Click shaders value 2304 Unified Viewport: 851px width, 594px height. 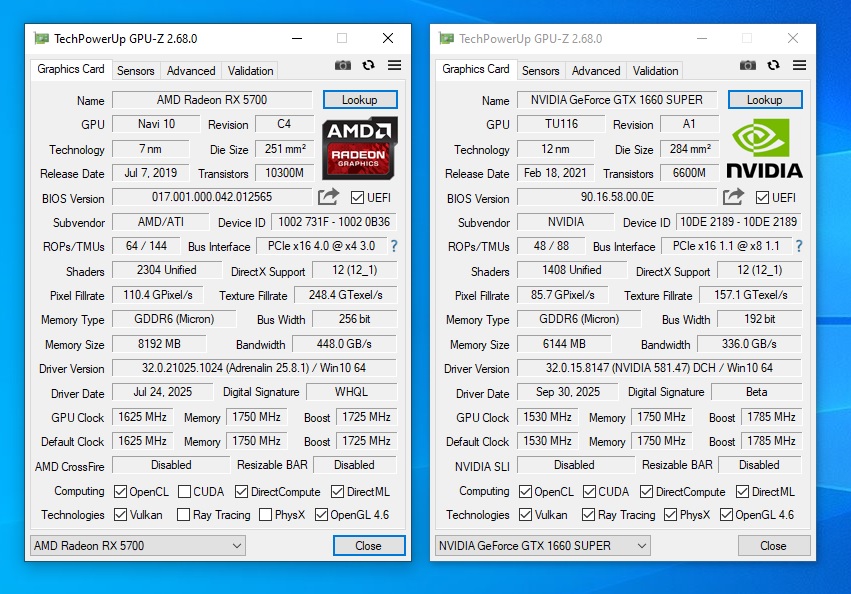click(x=167, y=270)
